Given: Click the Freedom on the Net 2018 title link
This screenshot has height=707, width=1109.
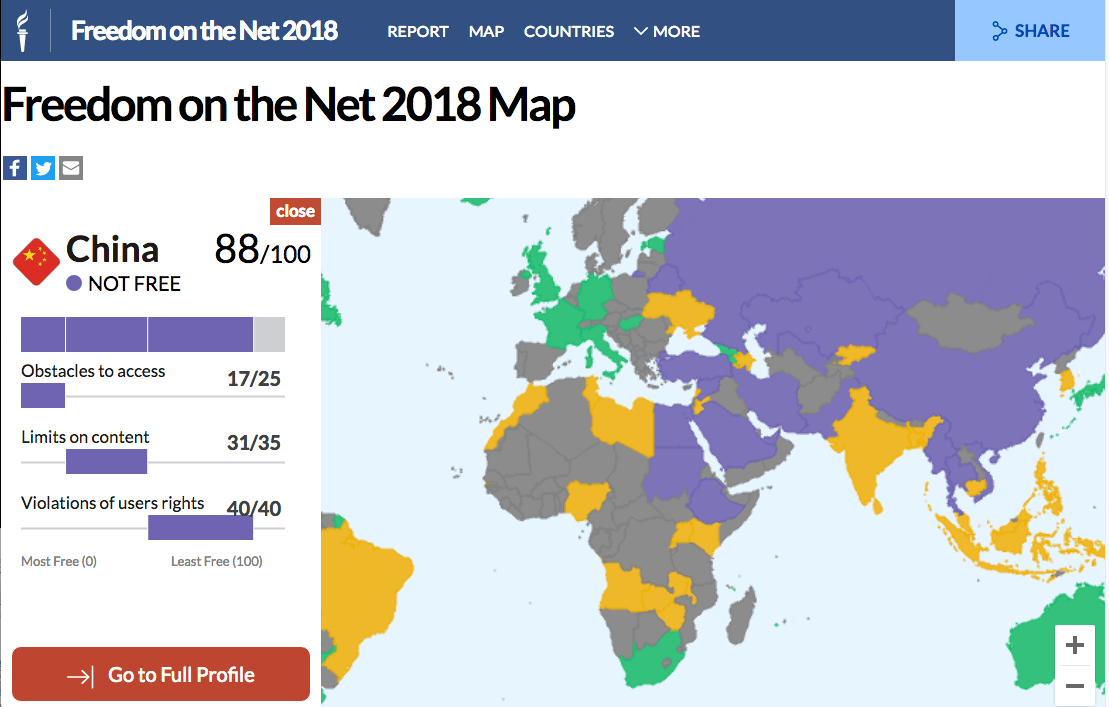Looking at the screenshot, I should tap(204, 31).
